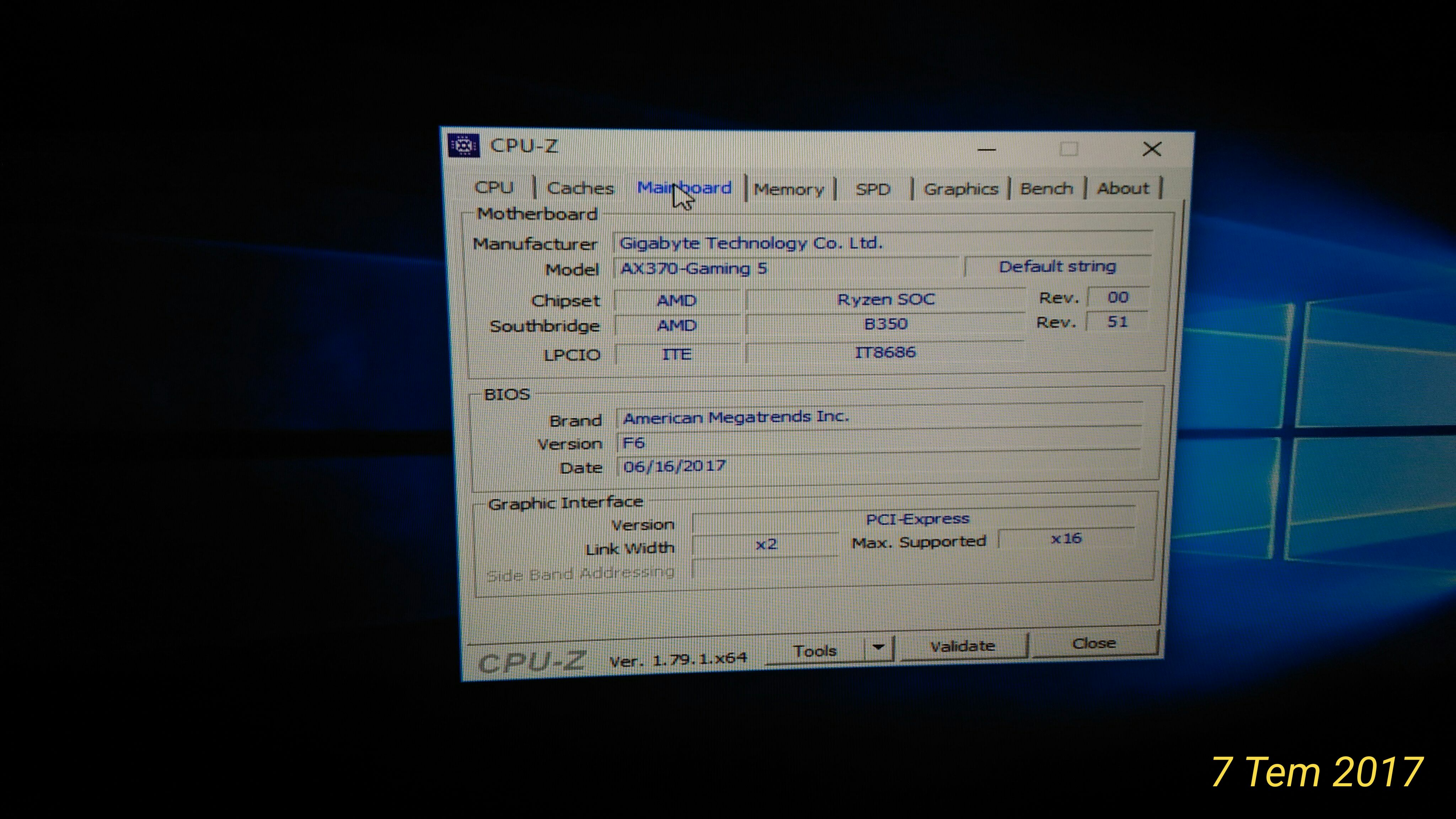Image resolution: width=1456 pixels, height=819 pixels.
Task: Go to the Bench tab
Action: (x=1046, y=188)
